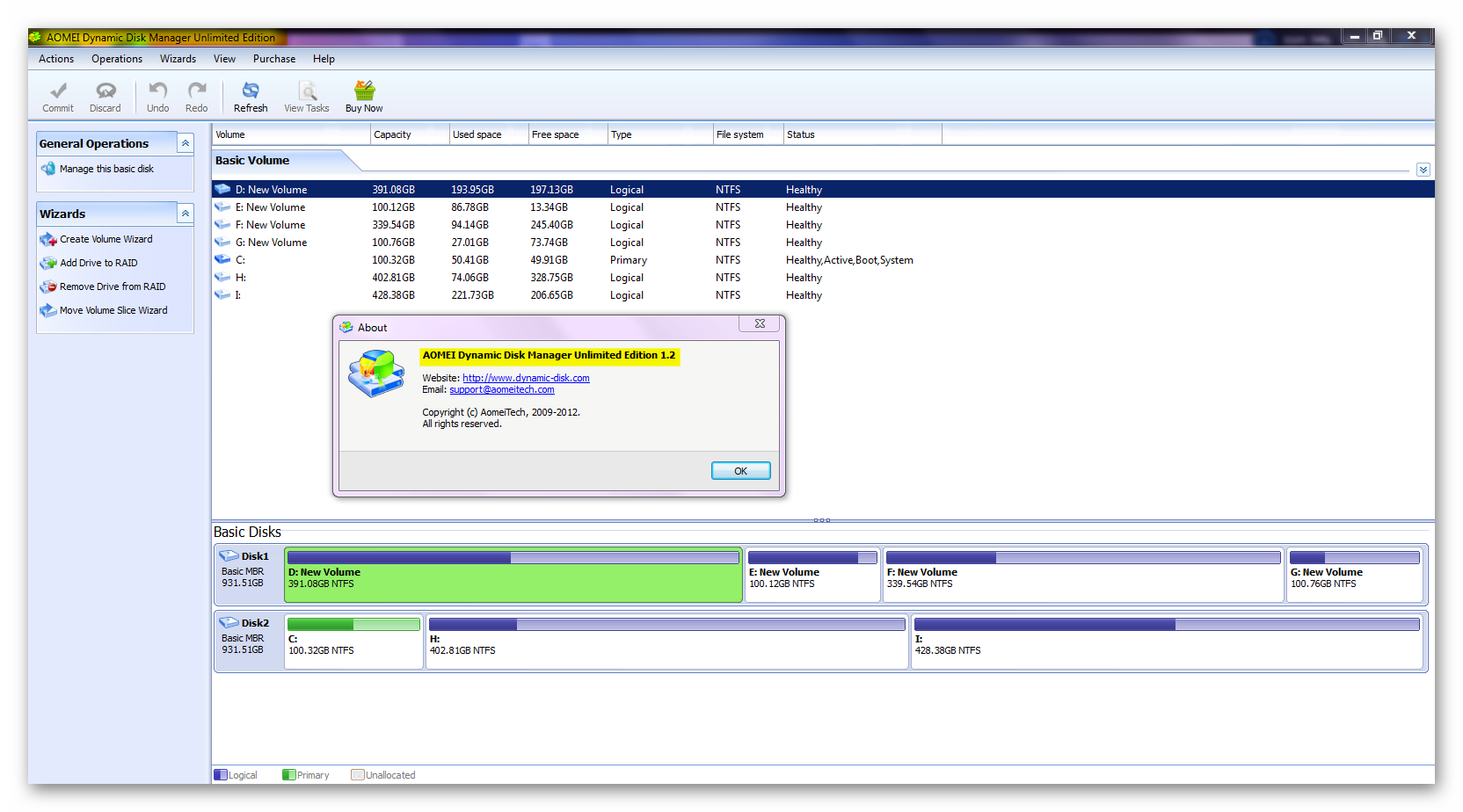Click drive icon of H: volume row
Image resolution: width=1463 pixels, height=812 pixels.
223,277
